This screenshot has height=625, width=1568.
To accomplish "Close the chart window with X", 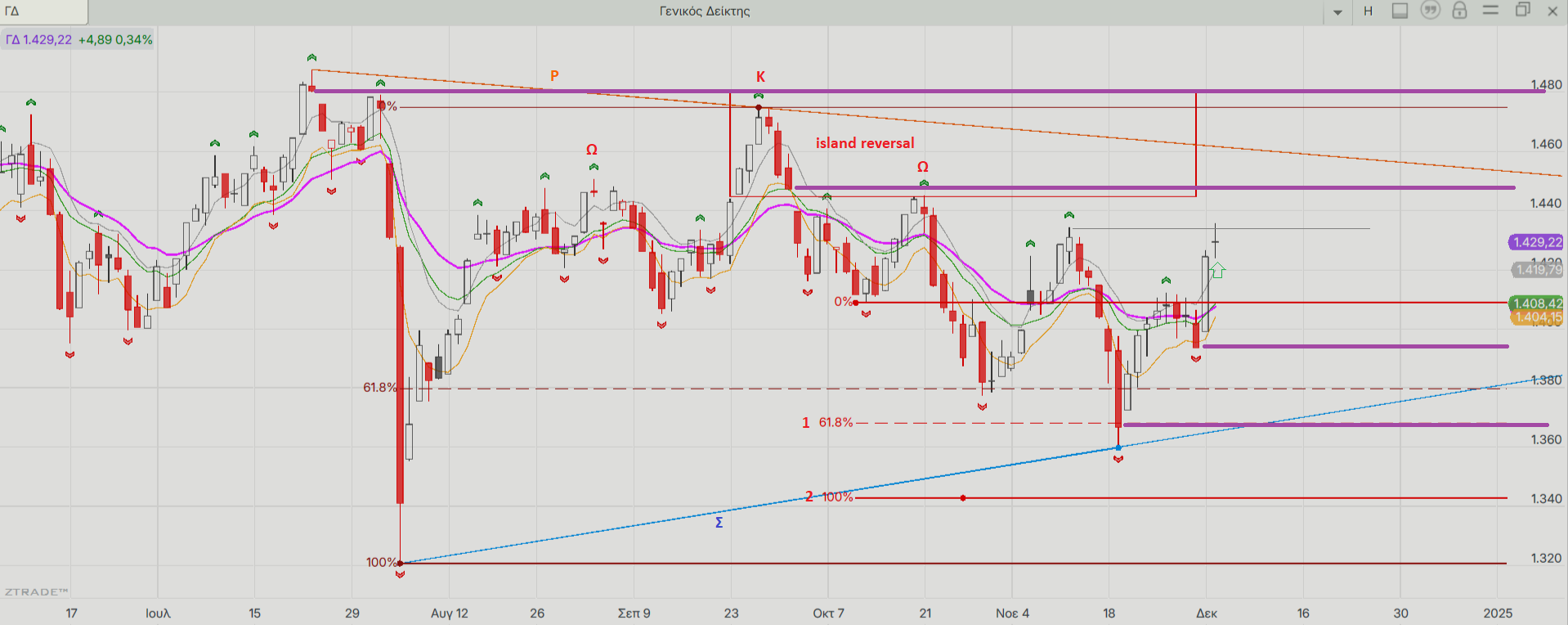I will (1552, 11).
